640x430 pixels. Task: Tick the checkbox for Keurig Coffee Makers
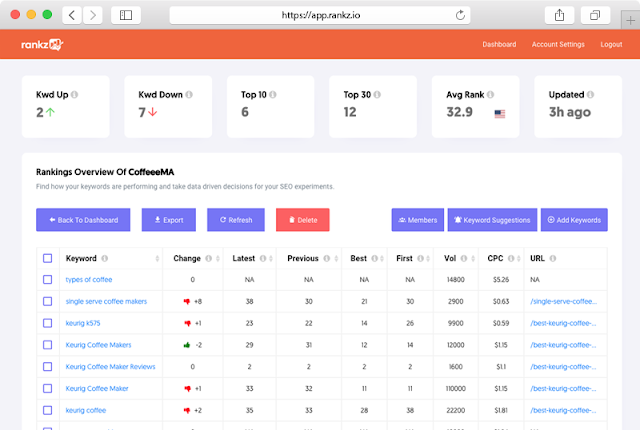[x=47, y=345]
